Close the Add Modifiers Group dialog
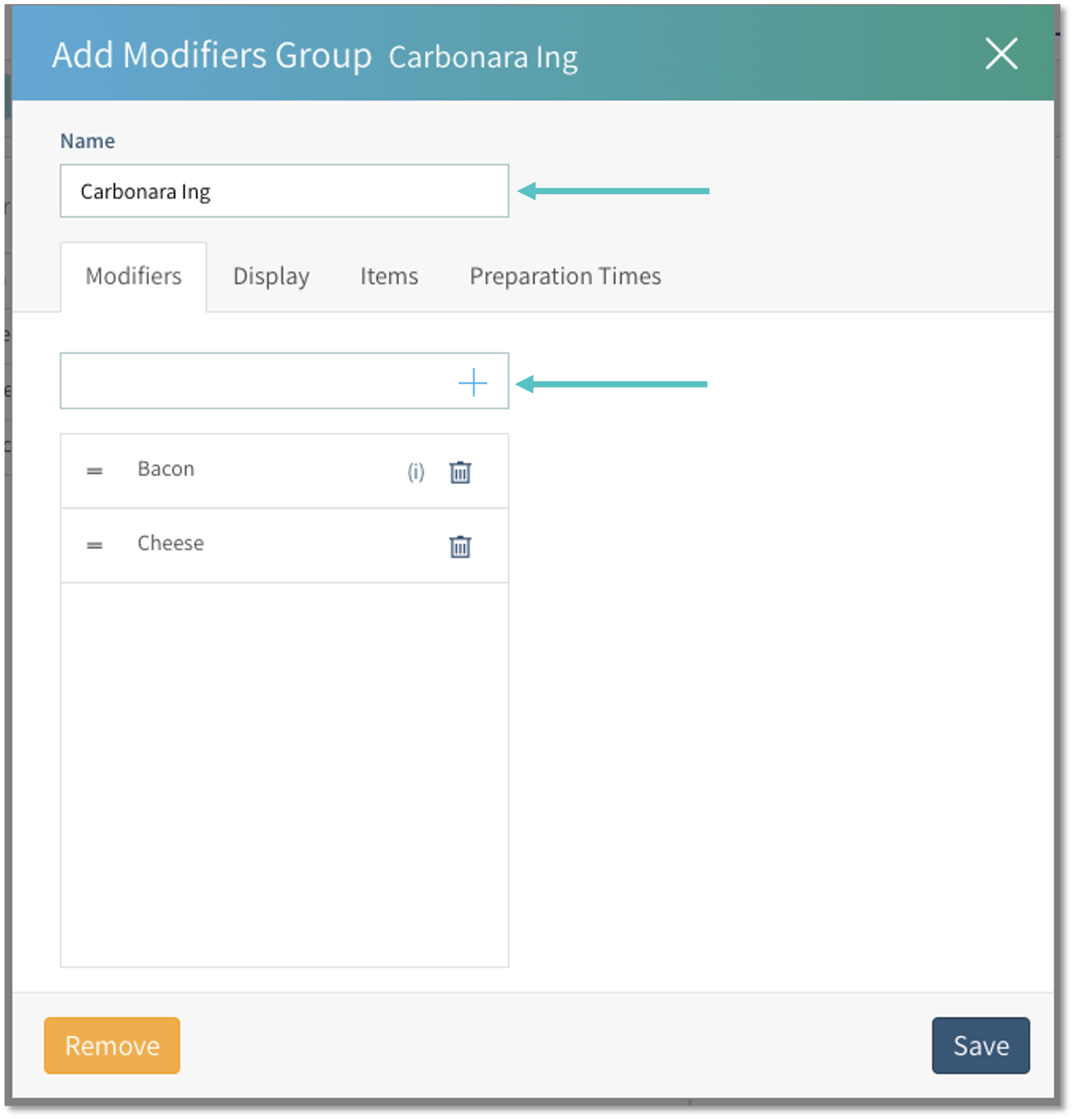The height and width of the screenshot is (1120, 1075). point(1001,54)
